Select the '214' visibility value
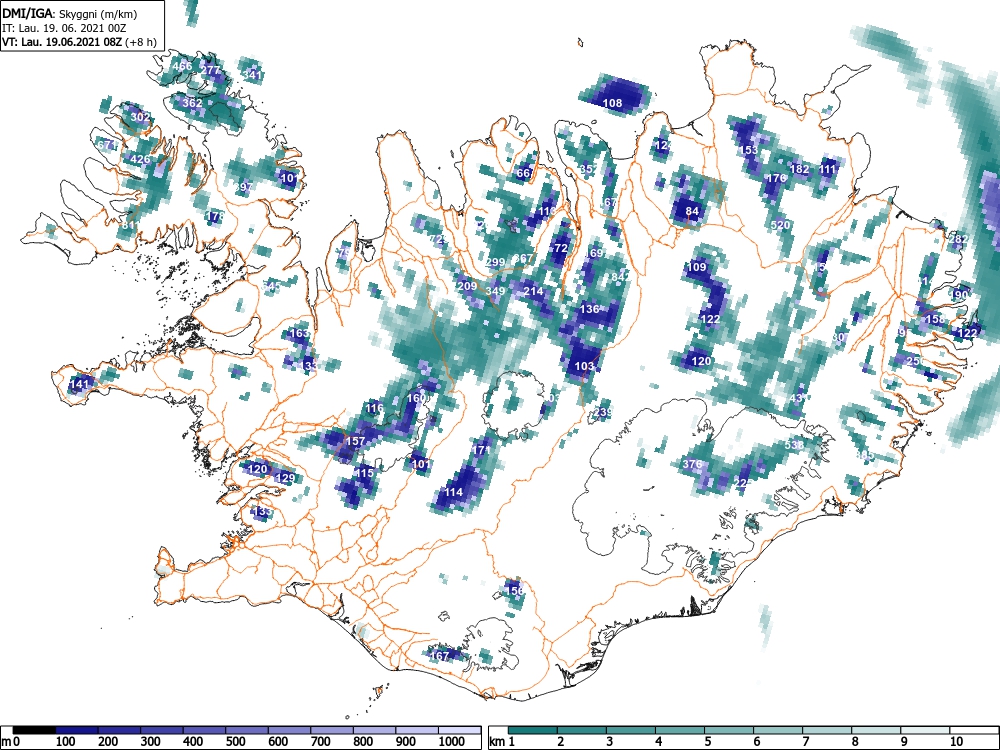 coord(533,291)
